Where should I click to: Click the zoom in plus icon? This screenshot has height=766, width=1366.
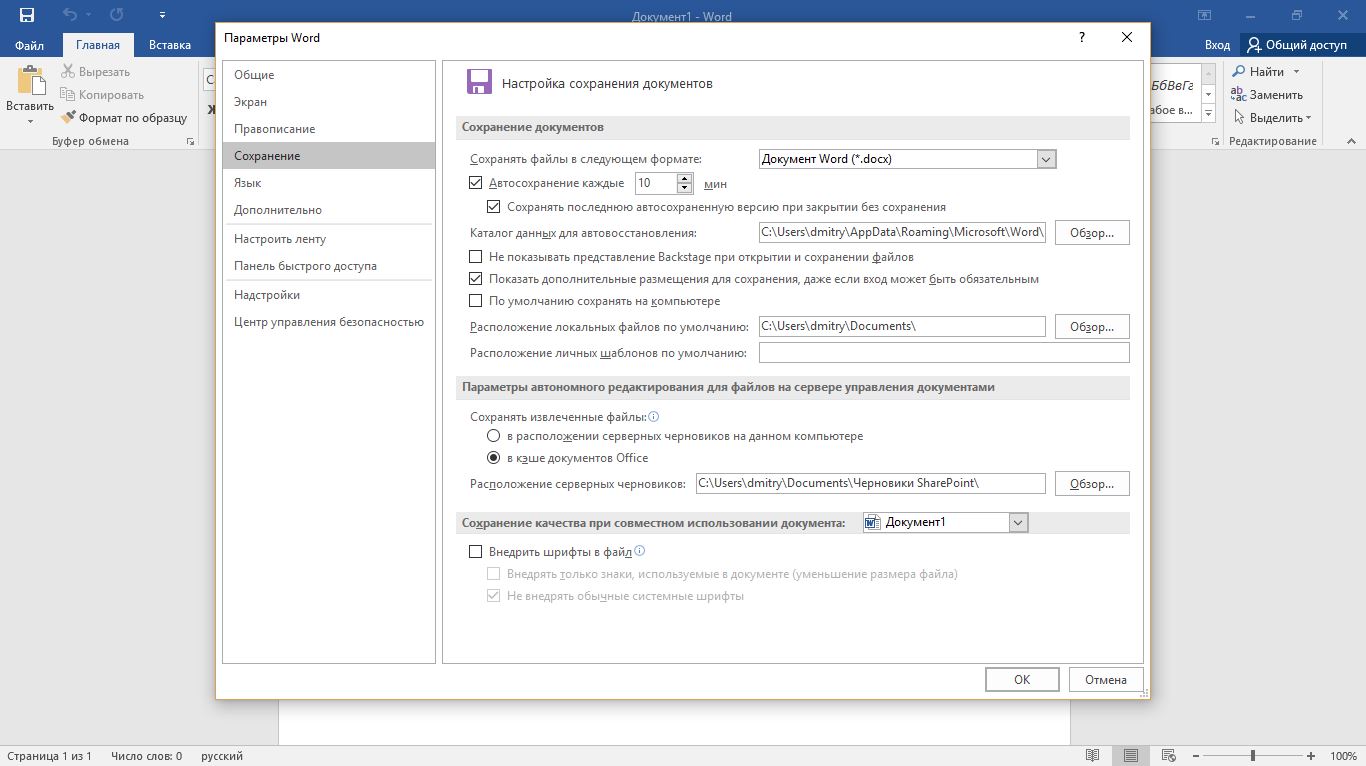click(1311, 756)
